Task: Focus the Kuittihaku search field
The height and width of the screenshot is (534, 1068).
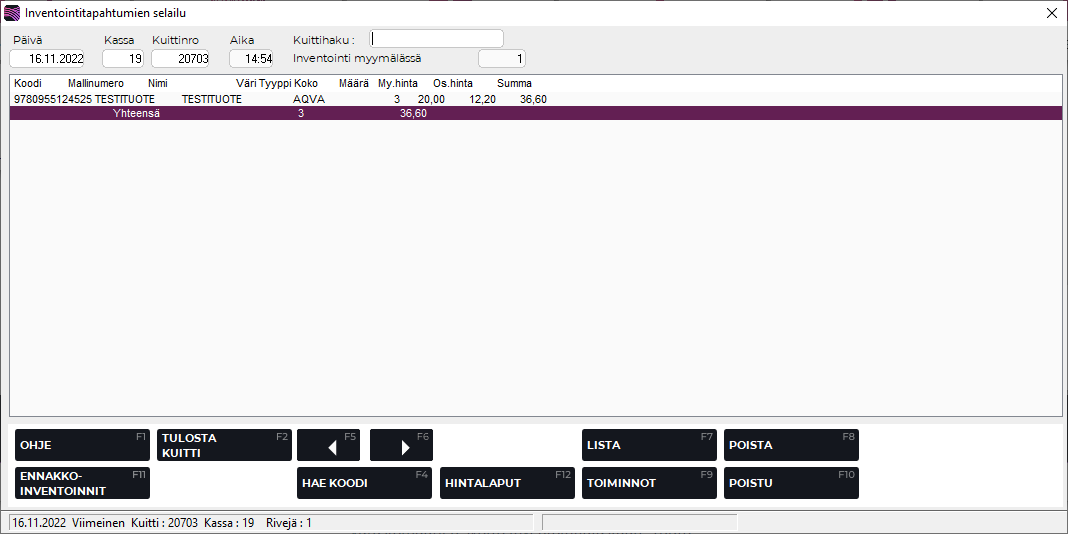Action: click(x=437, y=39)
